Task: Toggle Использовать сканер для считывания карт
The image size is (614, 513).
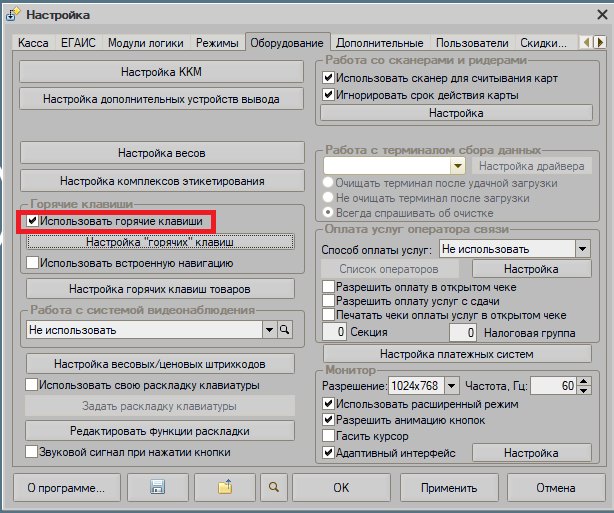Action: tap(328, 78)
